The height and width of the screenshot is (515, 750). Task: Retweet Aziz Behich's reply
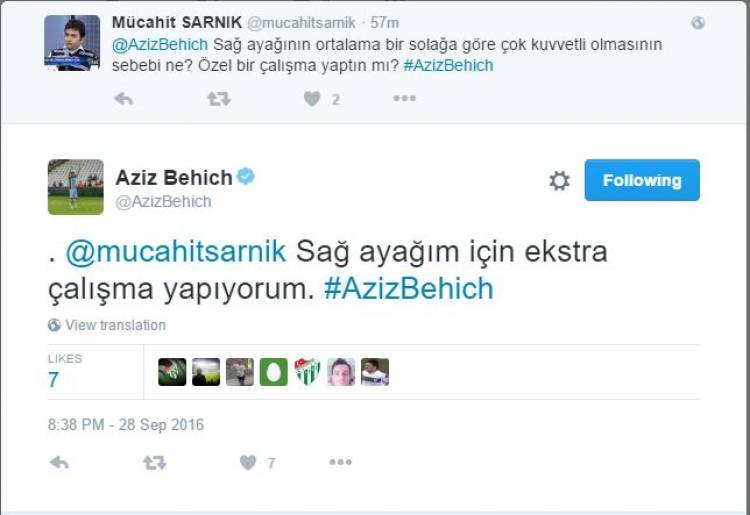coord(154,462)
